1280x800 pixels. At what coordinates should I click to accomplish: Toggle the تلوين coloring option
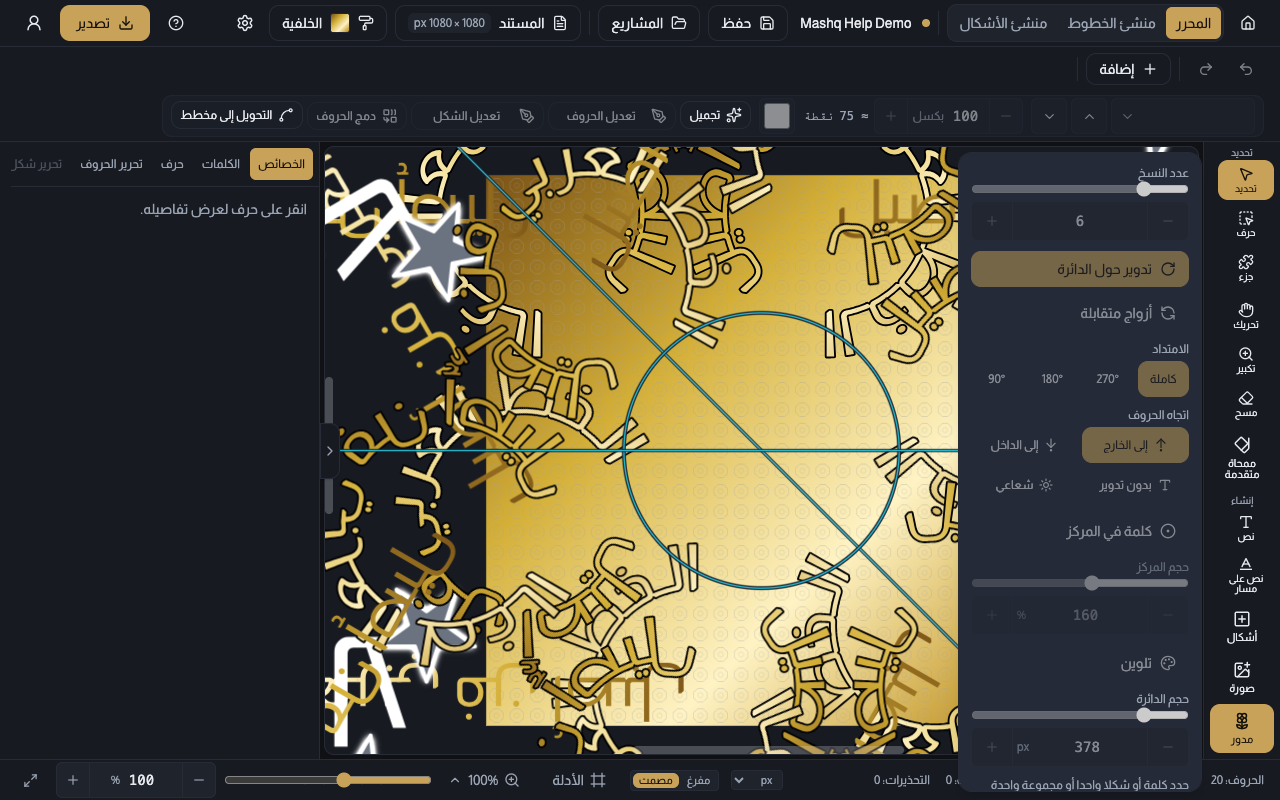point(1080,663)
